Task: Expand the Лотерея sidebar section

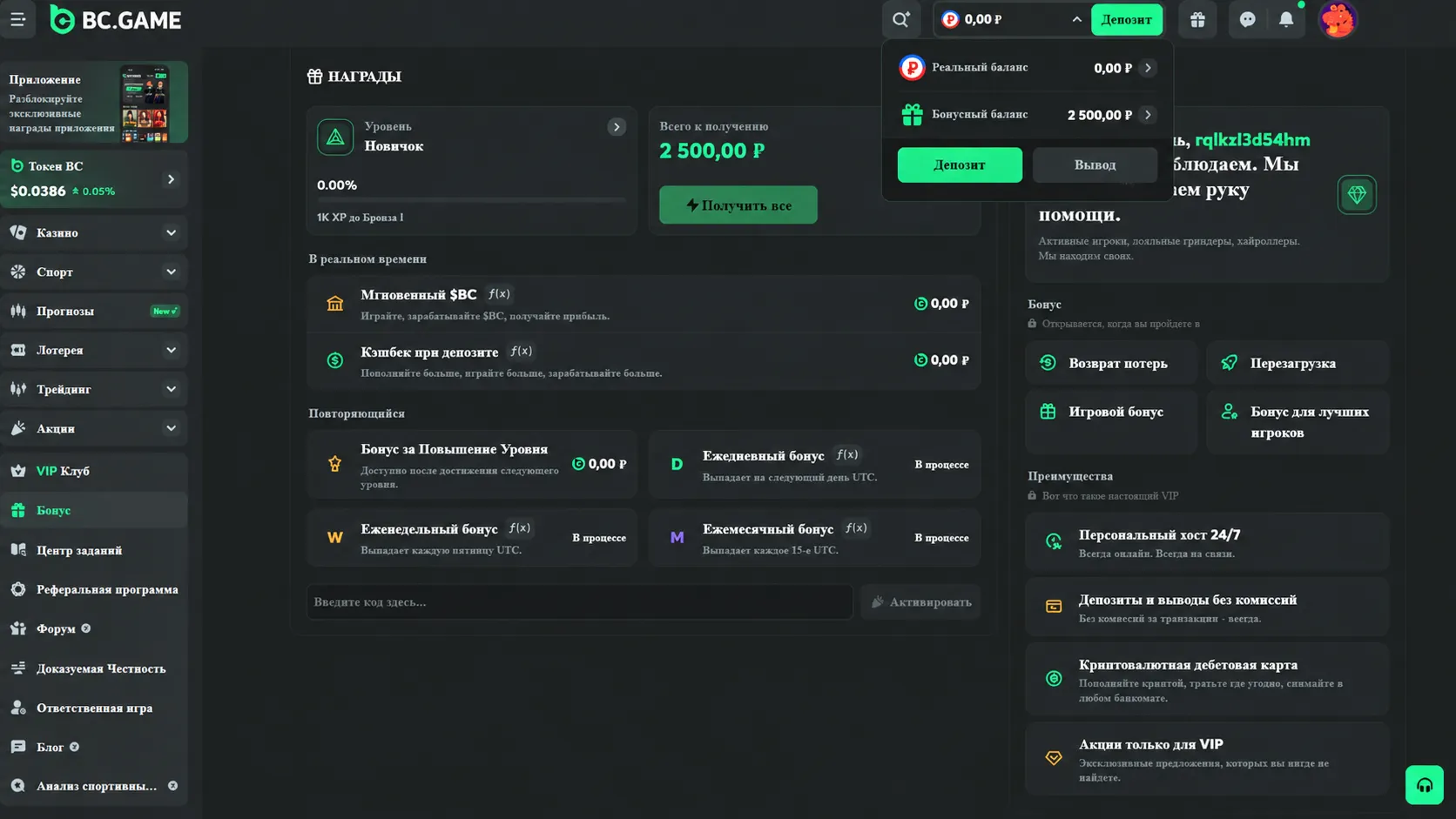Action: pyautogui.click(x=172, y=350)
